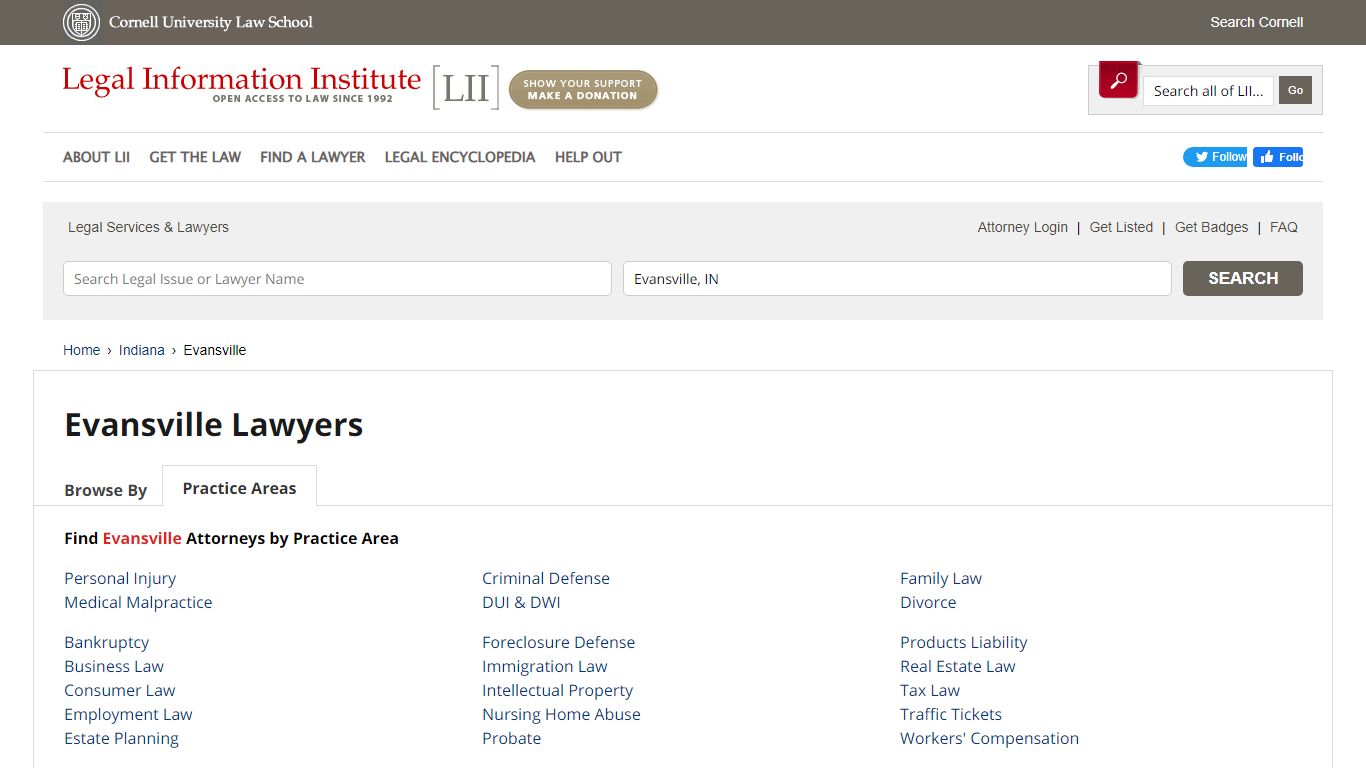Screen dimensions: 1366x768
Task: Open Business Law practice area
Action: (x=114, y=666)
